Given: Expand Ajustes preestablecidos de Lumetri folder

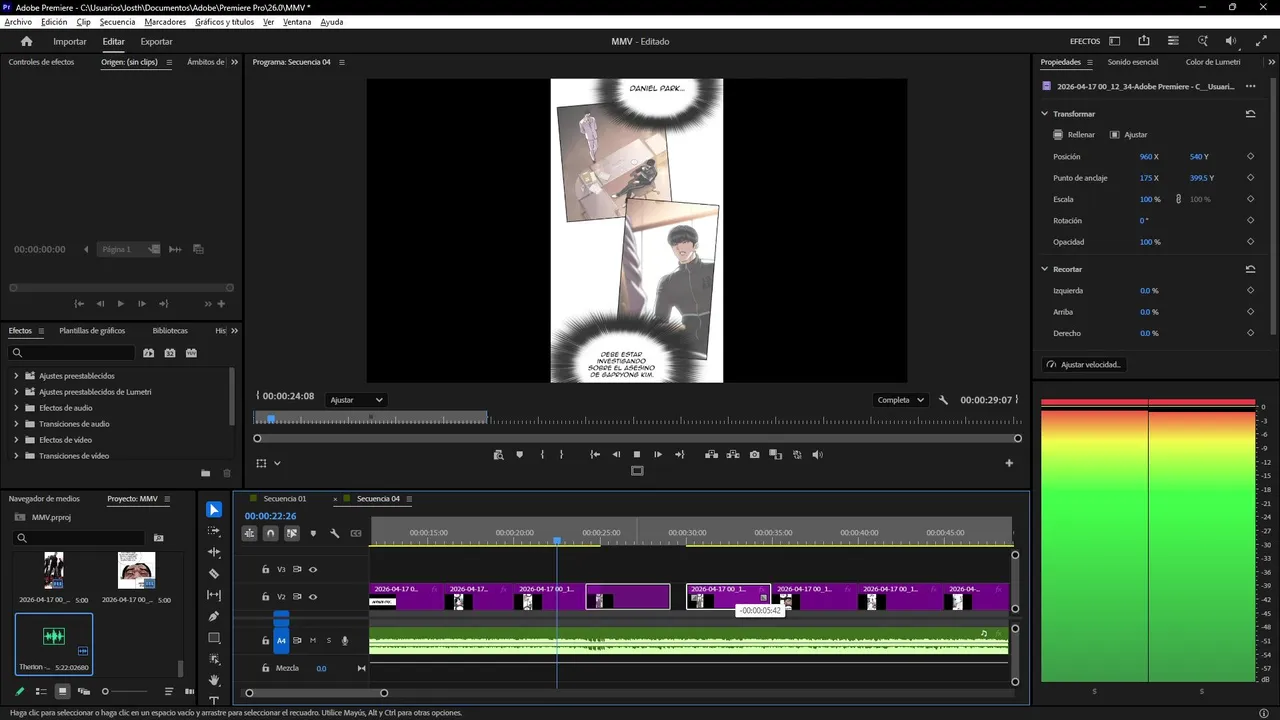Looking at the screenshot, I should 16,392.
